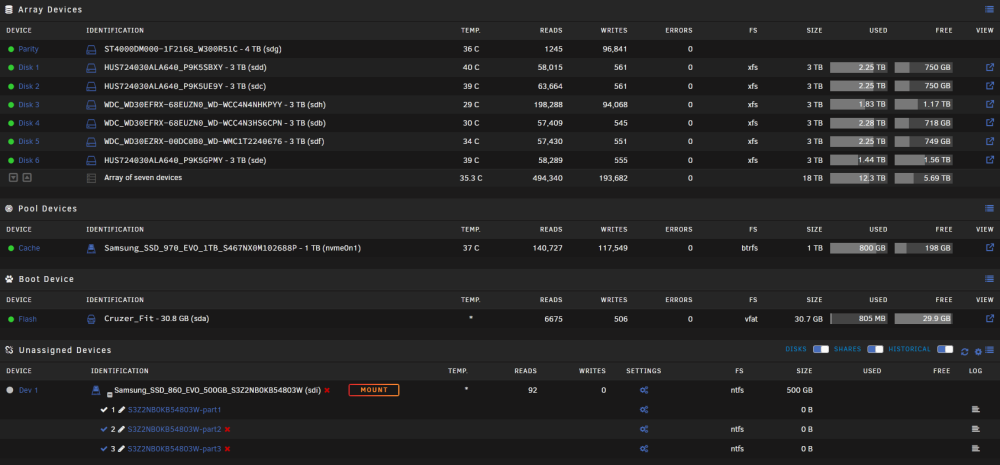Click the up-arrow button in Array of seven devices row
The image size is (1000, 465).
27,178
